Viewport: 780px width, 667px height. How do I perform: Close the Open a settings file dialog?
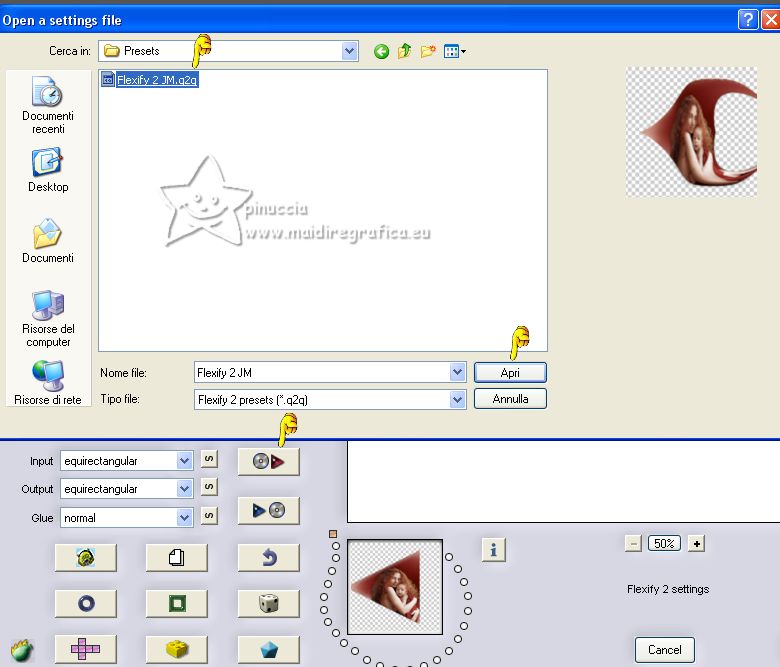[771, 20]
